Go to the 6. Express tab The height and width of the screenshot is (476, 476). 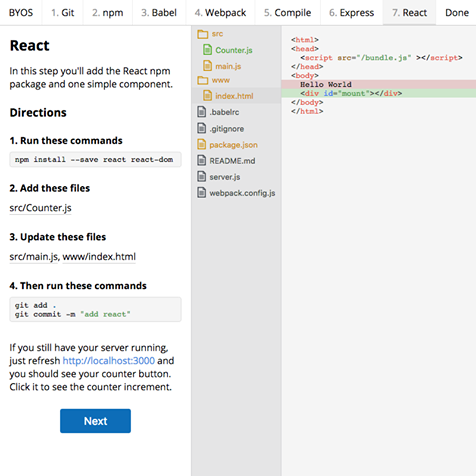click(352, 13)
